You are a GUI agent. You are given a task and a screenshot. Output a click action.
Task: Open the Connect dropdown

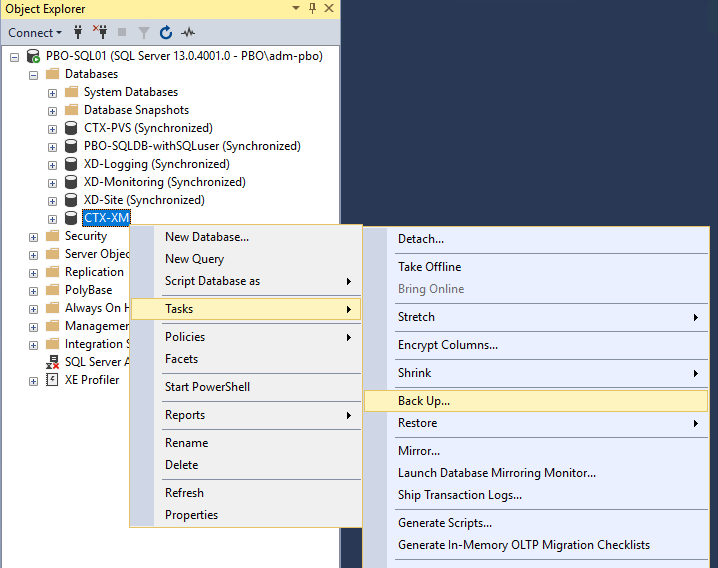click(35, 33)
